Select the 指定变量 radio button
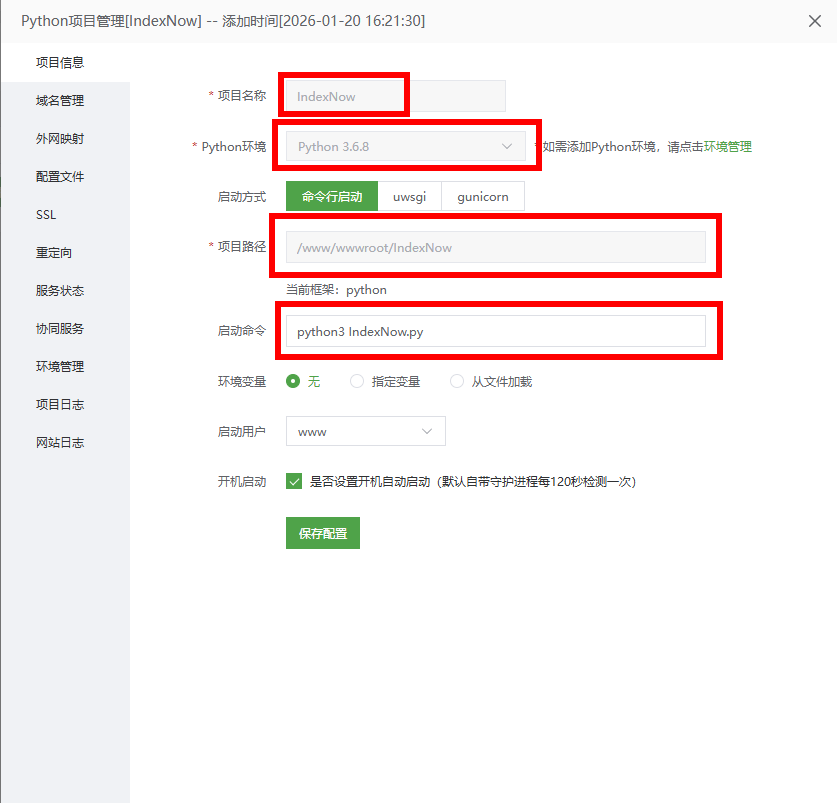Image resolution: width=837 pixels, height=803 pixels. pyautogui.click(x=357, y=381)
